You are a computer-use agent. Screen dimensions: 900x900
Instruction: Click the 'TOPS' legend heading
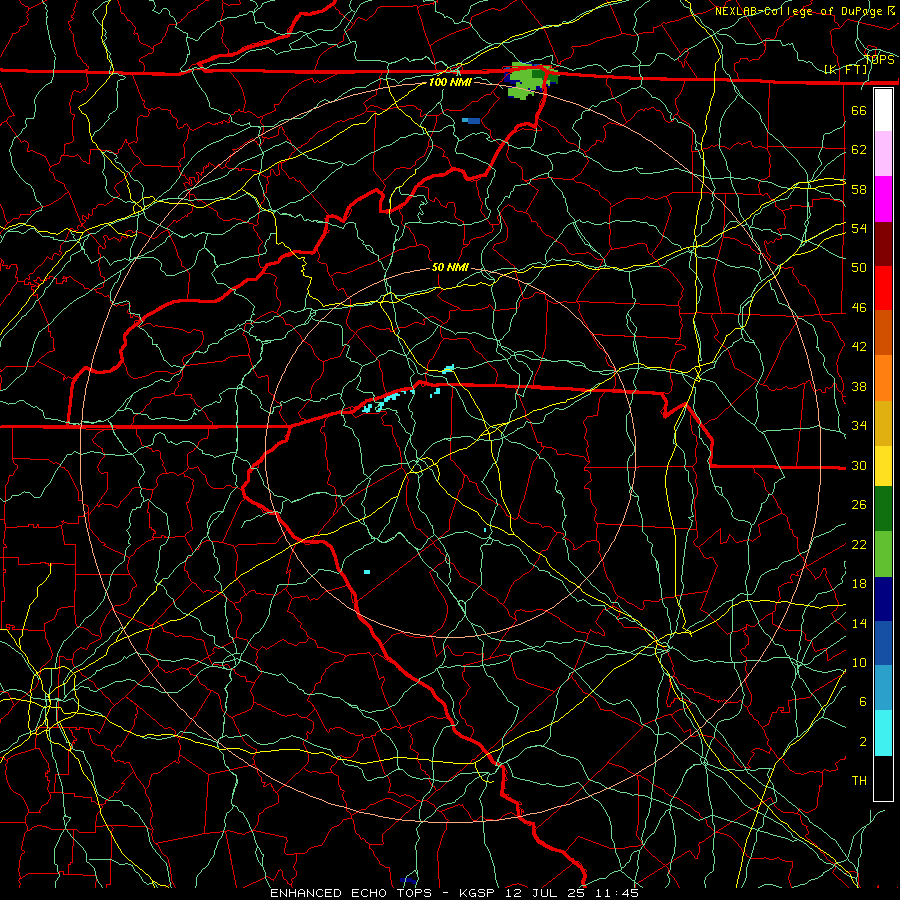click(879, 59)
